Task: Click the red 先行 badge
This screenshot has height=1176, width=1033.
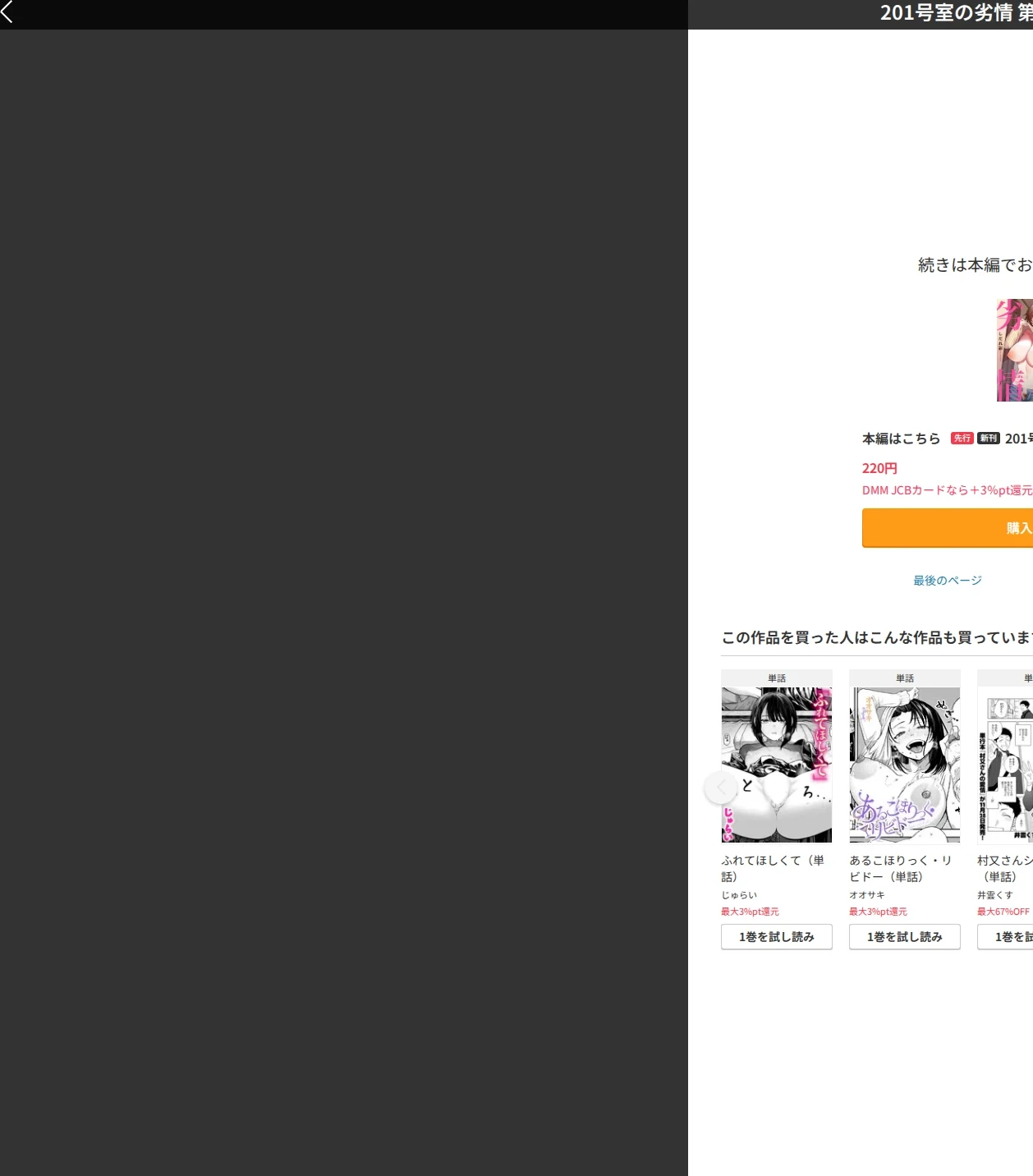Action: click(x=962, y=439)
